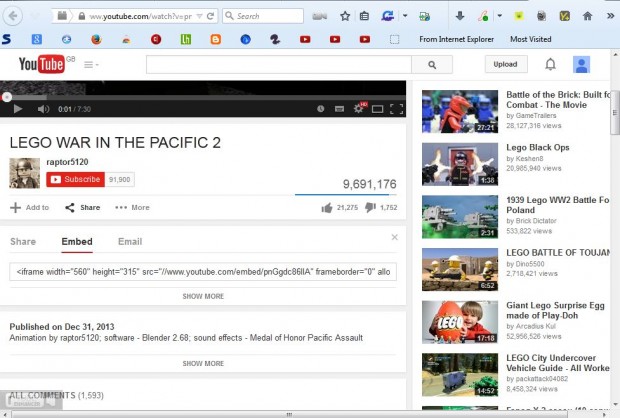Open the YouTube guide menu dropdown

point(91,64)
